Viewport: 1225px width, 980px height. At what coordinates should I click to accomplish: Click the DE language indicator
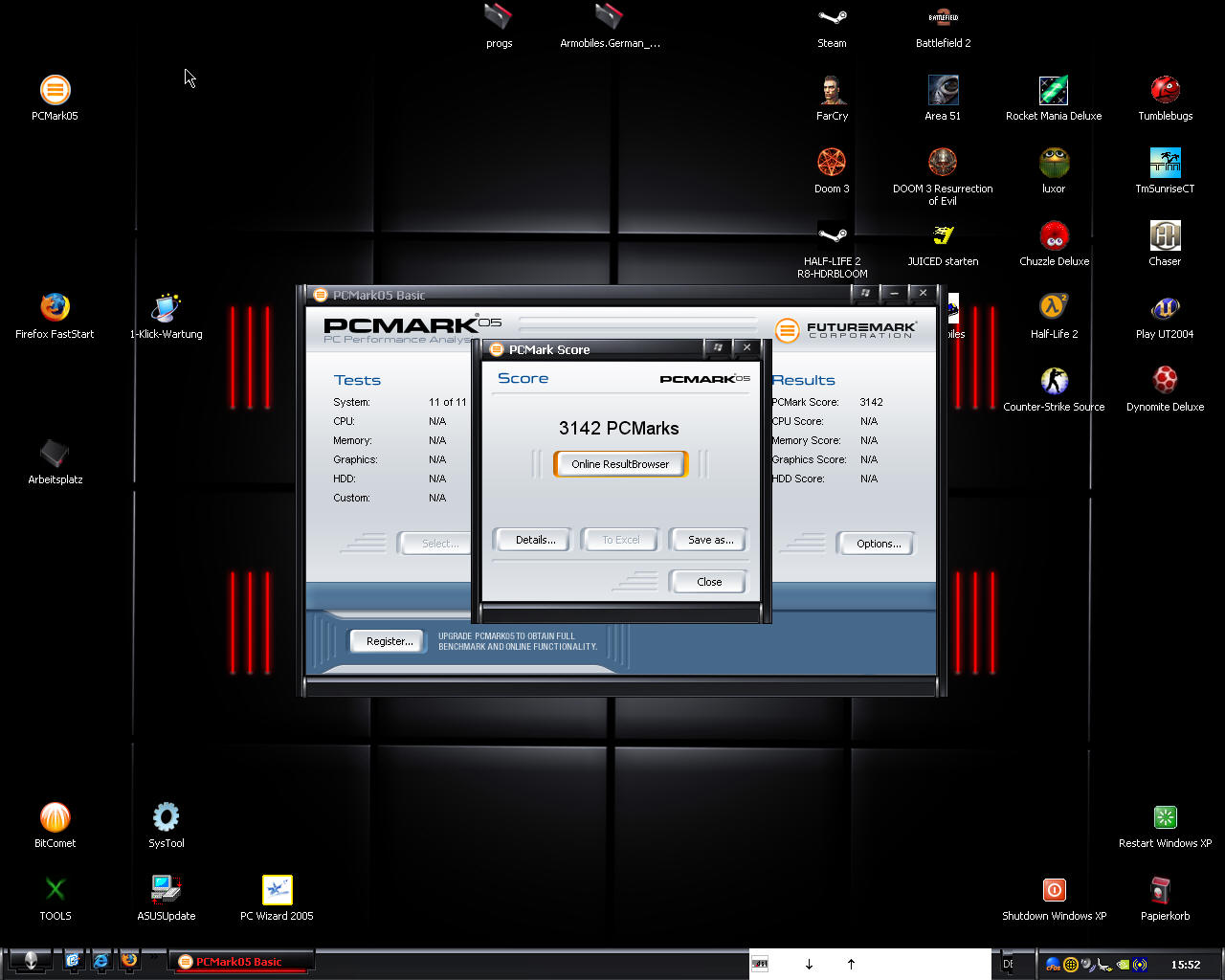(1008, 964)
